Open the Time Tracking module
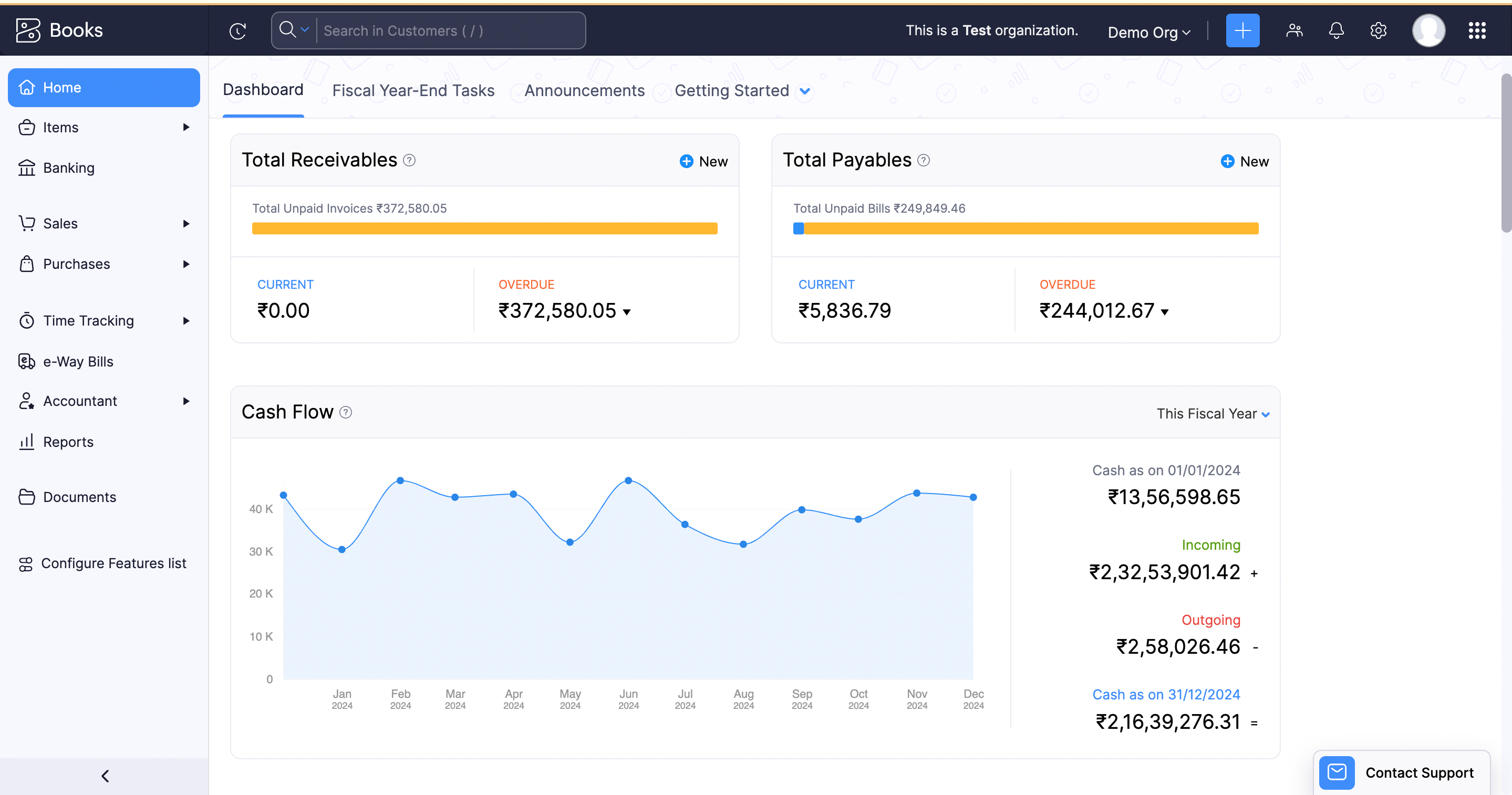1512x795 pixels. pos(89,320)
